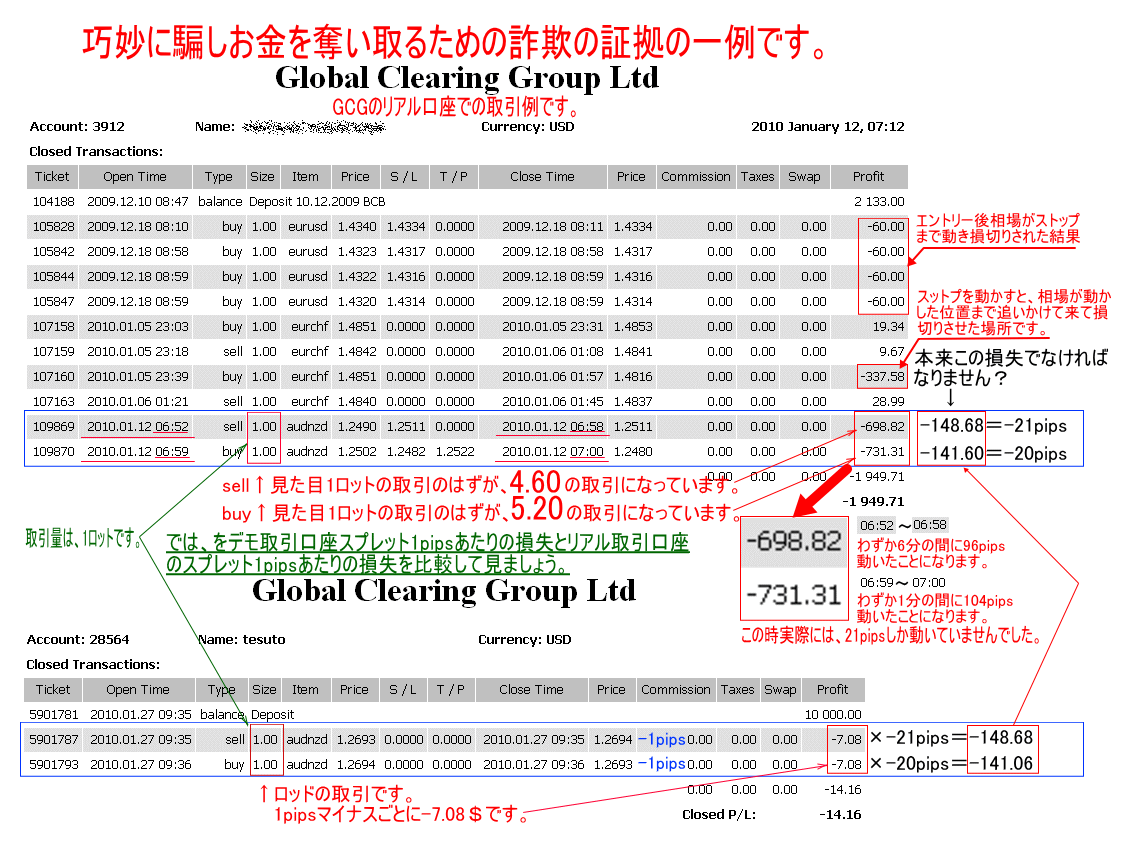
Task: Select ticket number 5901787
Action: tap(54, 739)
